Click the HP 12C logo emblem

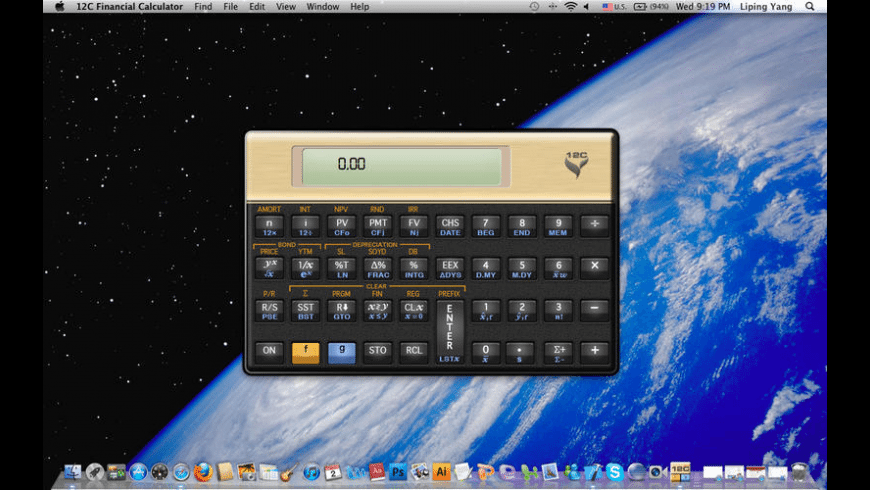tap(578, 163)
